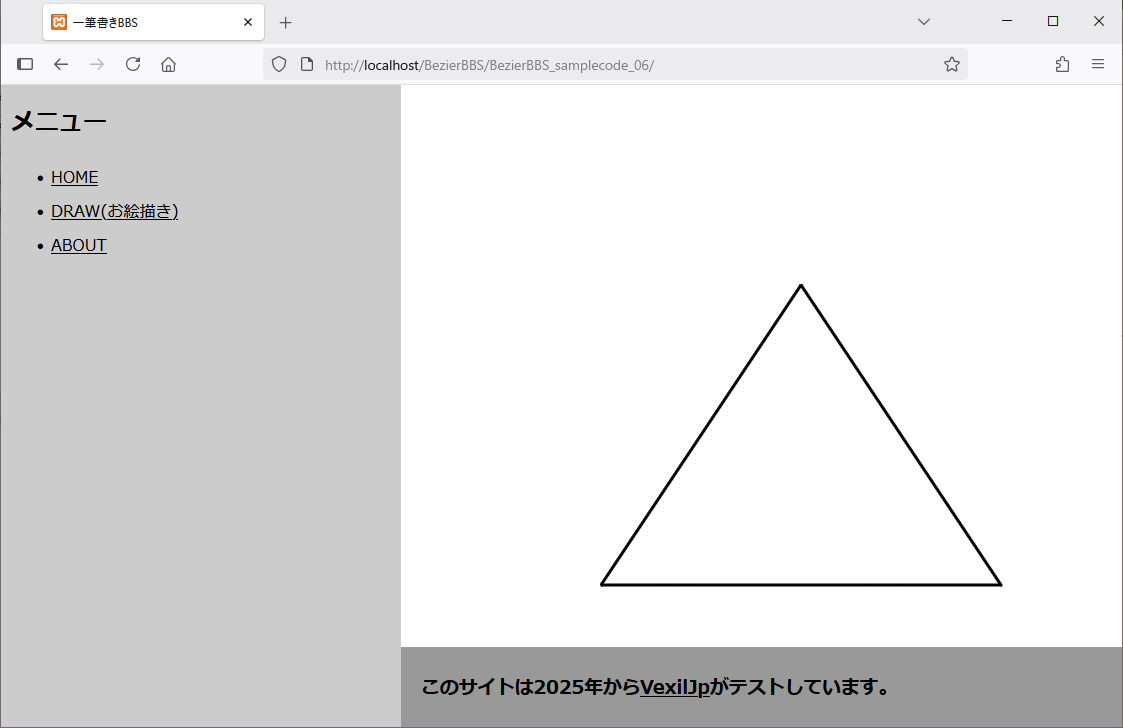Reload the current page
Viewport: 1123px width, 728px height.
(133, 64)
